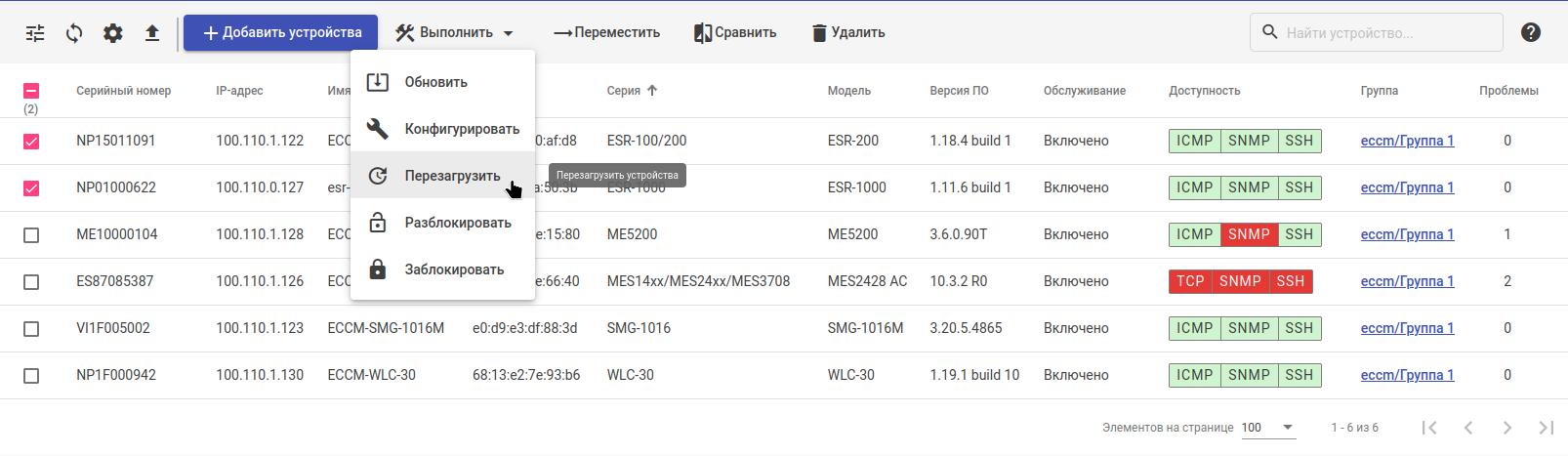Select the Конфигурировать menu entry
The width and height of the screenshot is (1568, 456).
point(461,129)
